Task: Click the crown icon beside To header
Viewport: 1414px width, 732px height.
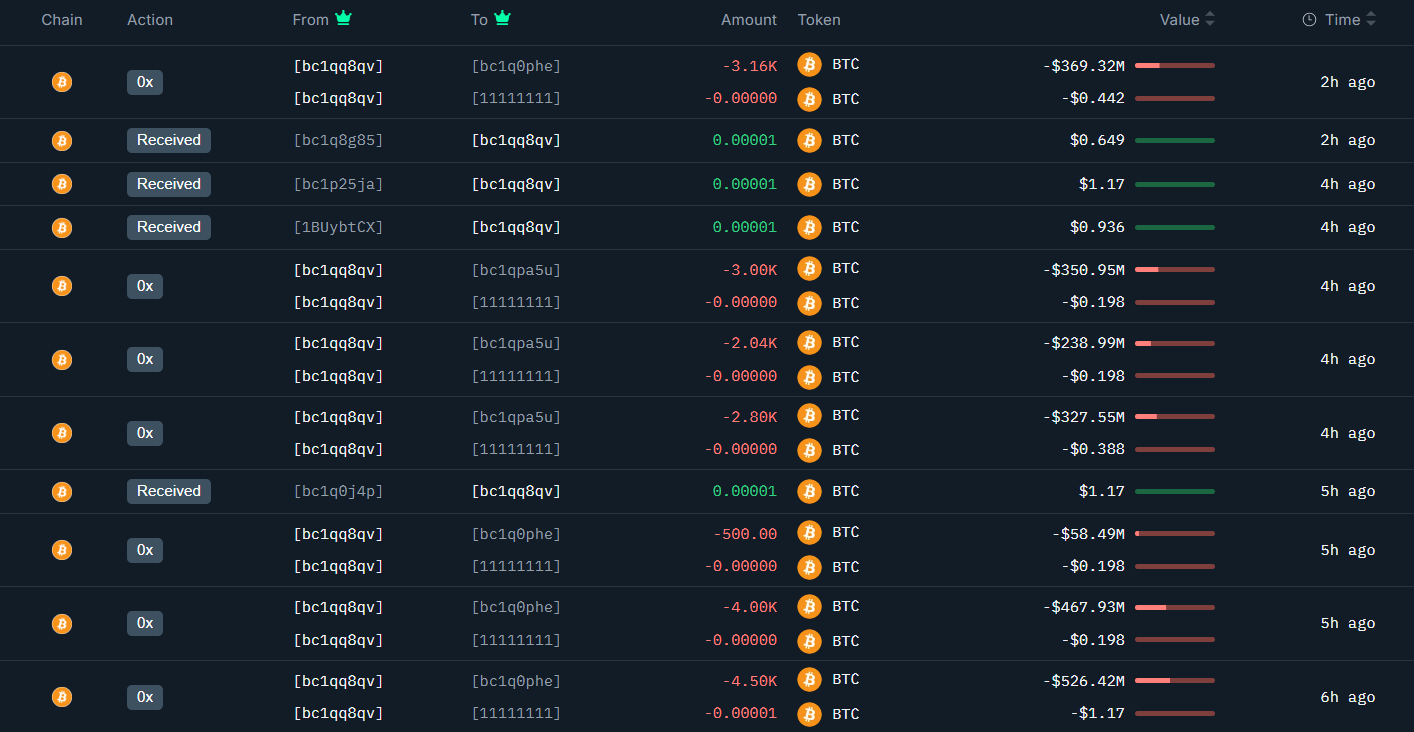Action: (502, 18)
